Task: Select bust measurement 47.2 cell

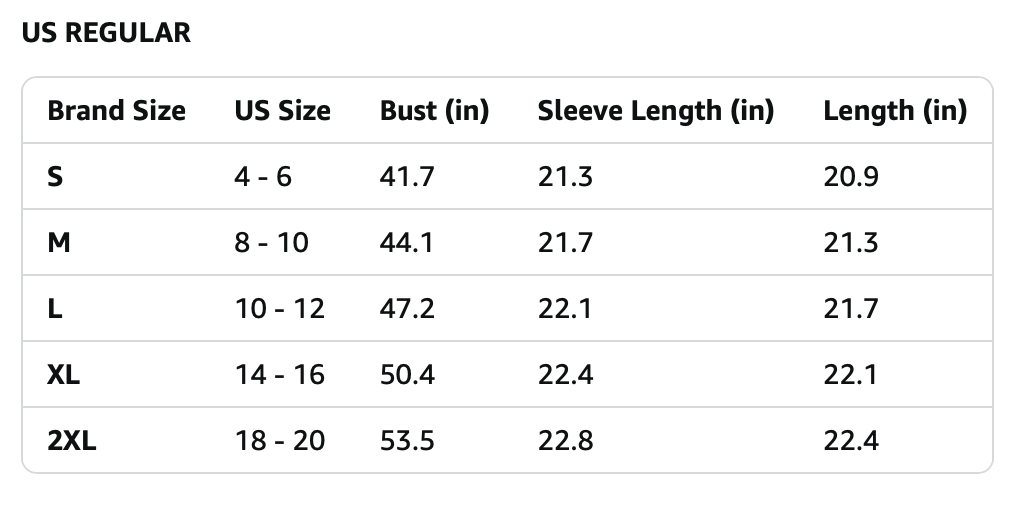Action: pyautogui.click(x=407, y=308)
